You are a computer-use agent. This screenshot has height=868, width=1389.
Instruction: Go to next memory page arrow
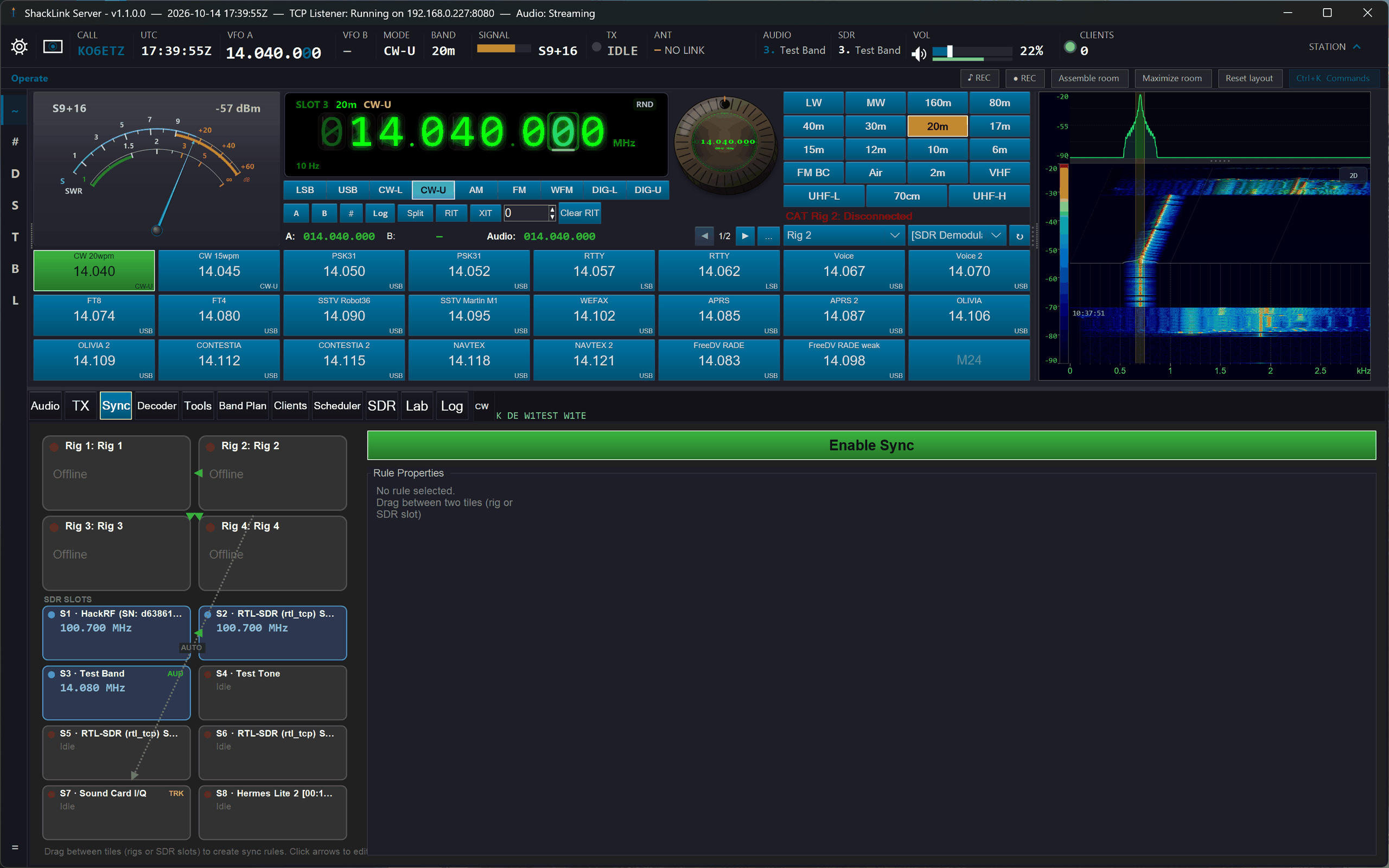pyautogui.click(x=745, y=236)
